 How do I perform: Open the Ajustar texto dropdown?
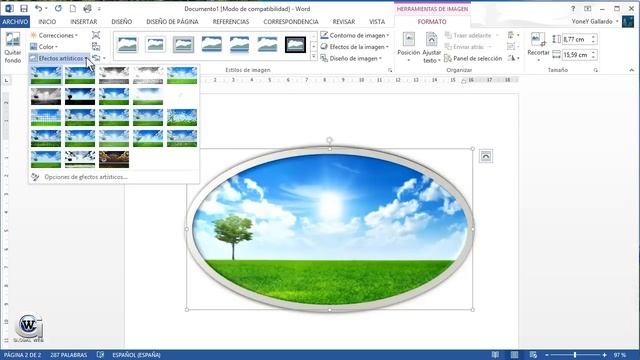pyautogui.click(x=431, y=48)
